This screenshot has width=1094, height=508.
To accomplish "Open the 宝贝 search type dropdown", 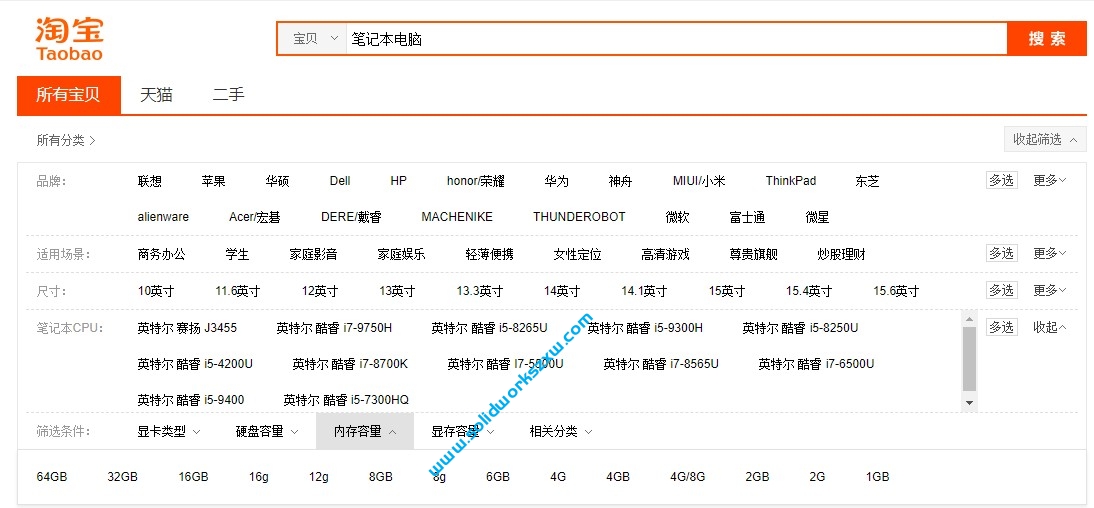I will point(315,39).
